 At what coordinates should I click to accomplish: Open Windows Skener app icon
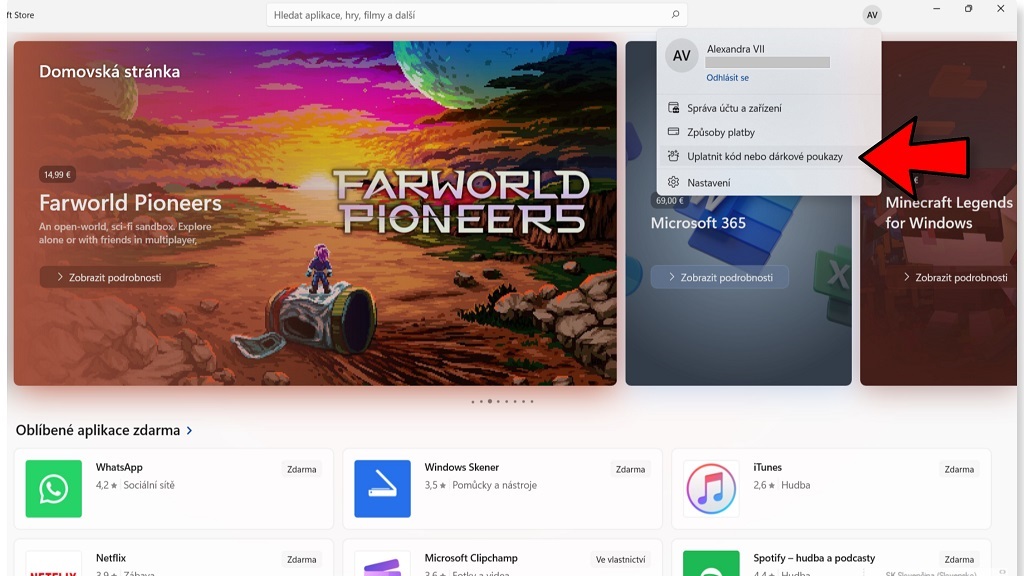coord(382,488)
